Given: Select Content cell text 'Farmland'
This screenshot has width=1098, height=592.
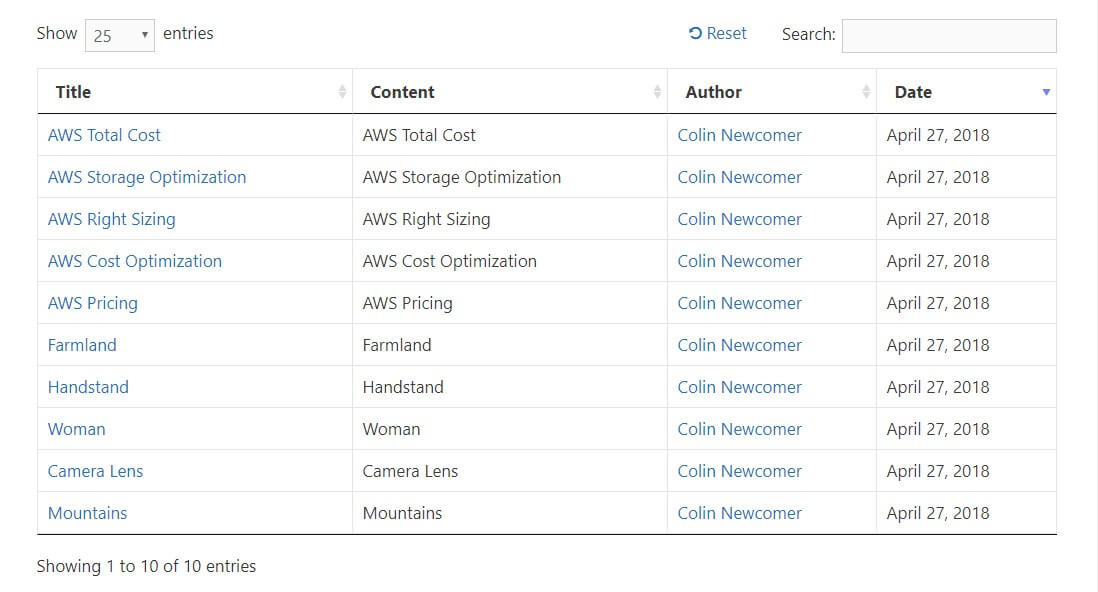Looking at the screenshot, I should click(x=397, y=345).
